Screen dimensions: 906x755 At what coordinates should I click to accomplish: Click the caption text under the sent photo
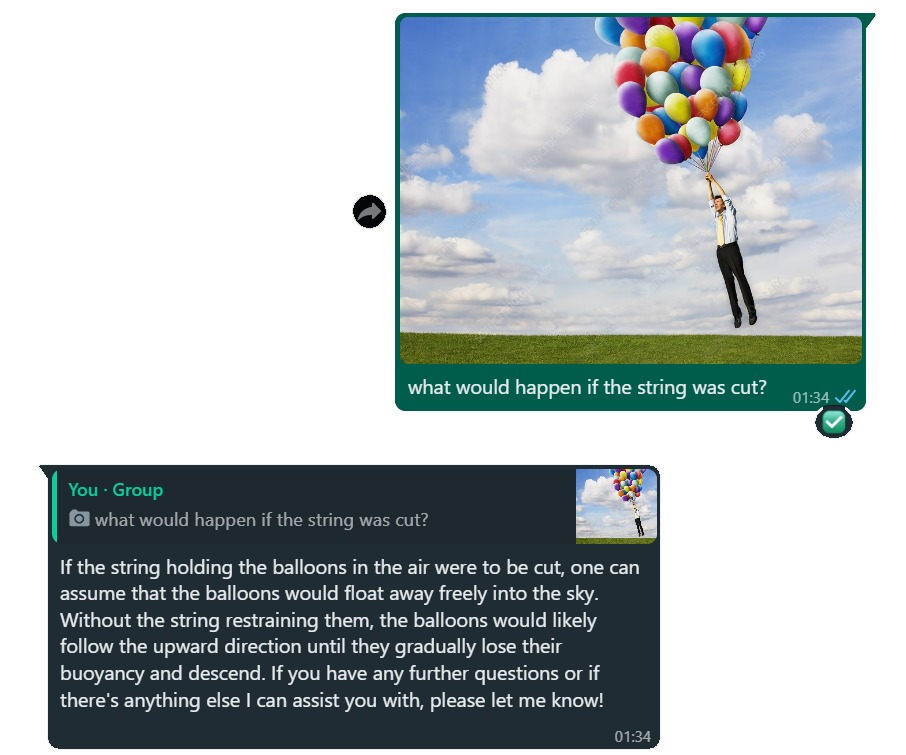coord(587,387)
